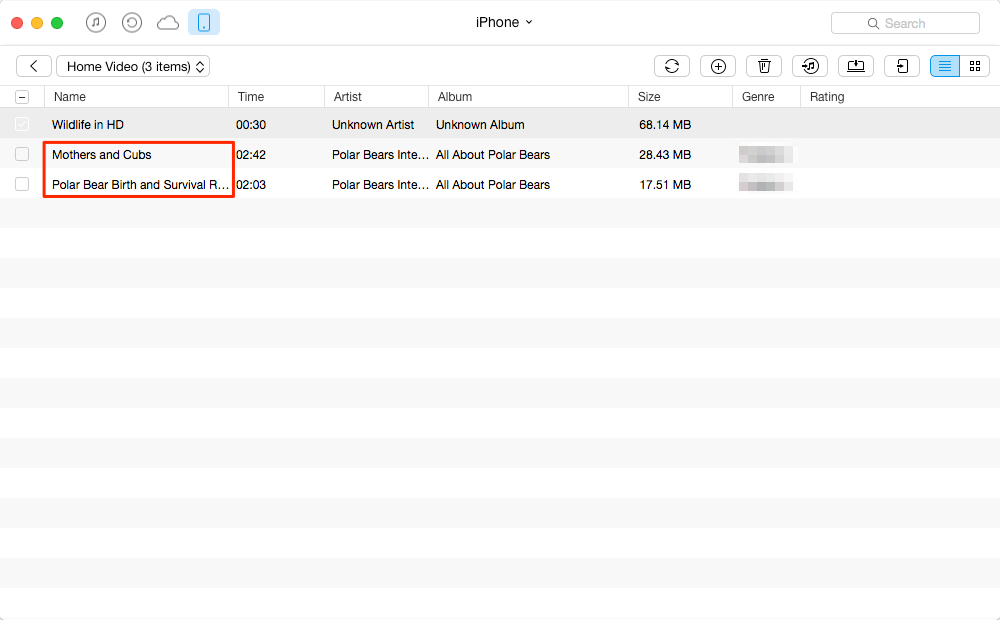Select the Mothers and Cubs name

pyautogui.click(x=101, y=155)
